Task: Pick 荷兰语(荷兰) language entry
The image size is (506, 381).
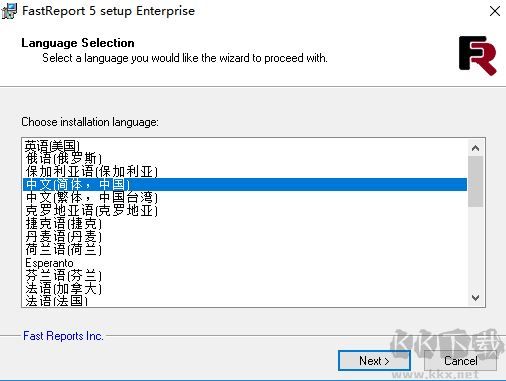Action: [x=245, y=249]
